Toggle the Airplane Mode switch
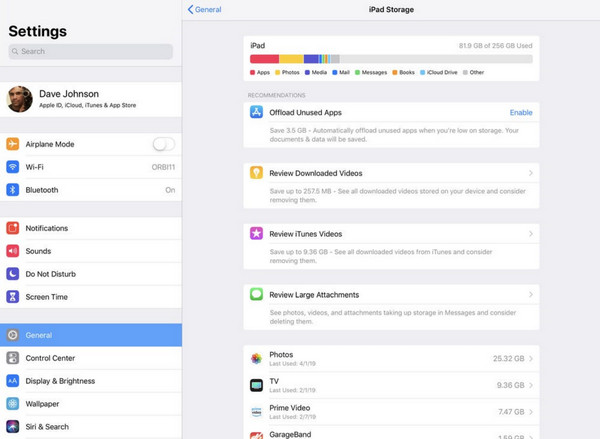The width and height of the screenshot is (600, 439). click(164, 144)
